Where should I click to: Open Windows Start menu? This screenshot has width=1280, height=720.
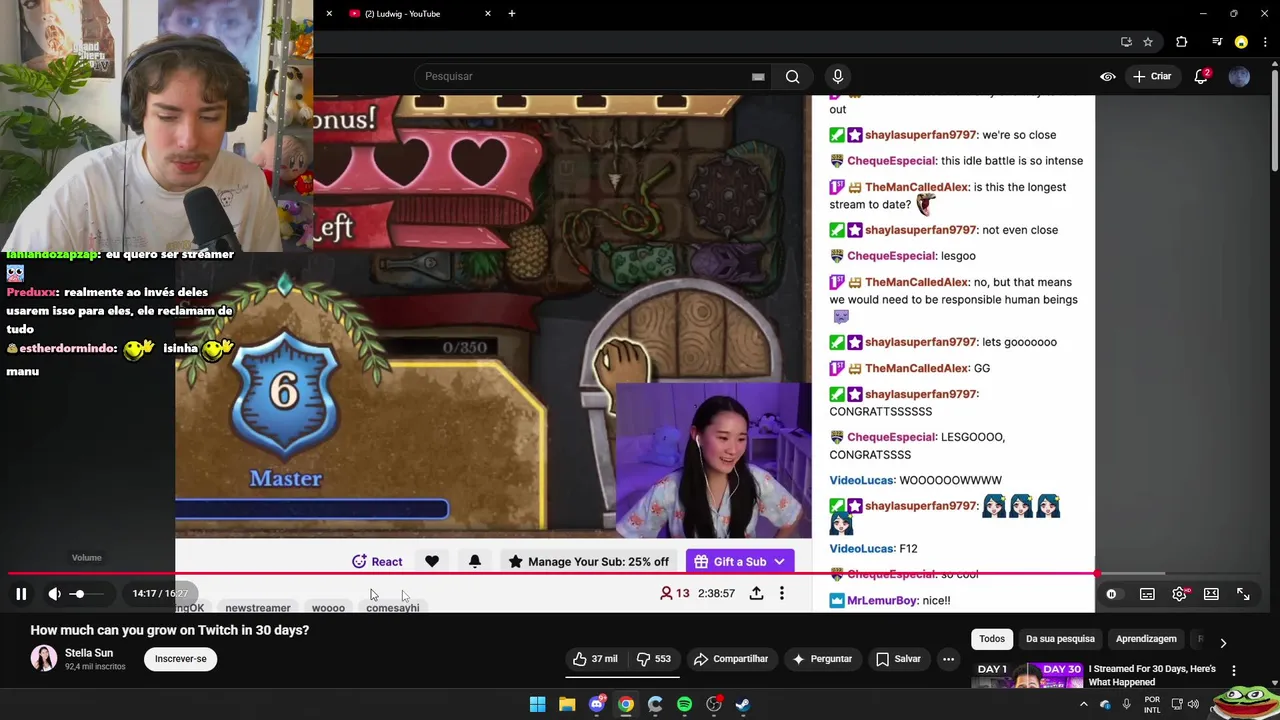tap(538, 705)
